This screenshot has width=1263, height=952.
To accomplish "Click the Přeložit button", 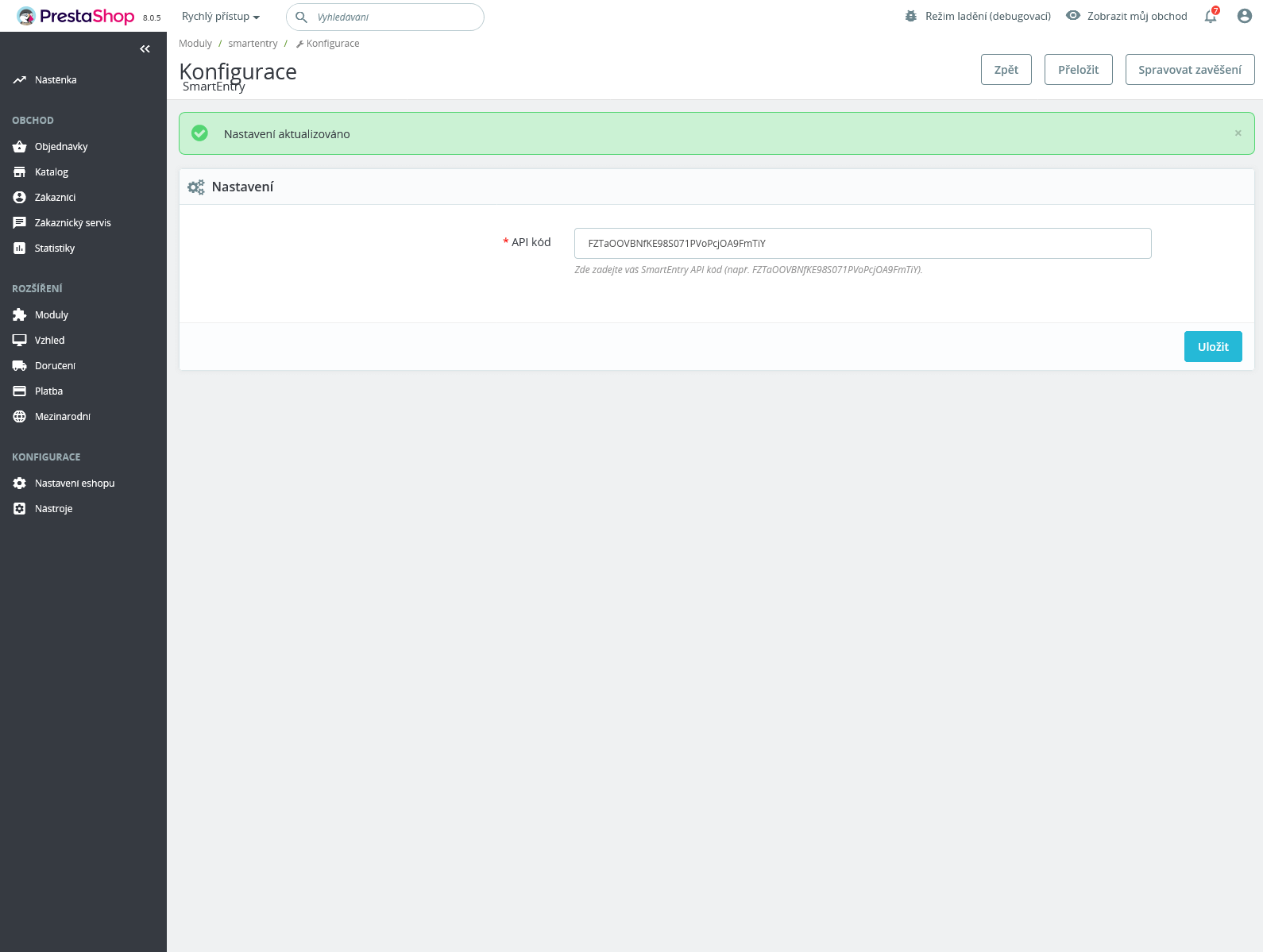I will [1078, 70].
